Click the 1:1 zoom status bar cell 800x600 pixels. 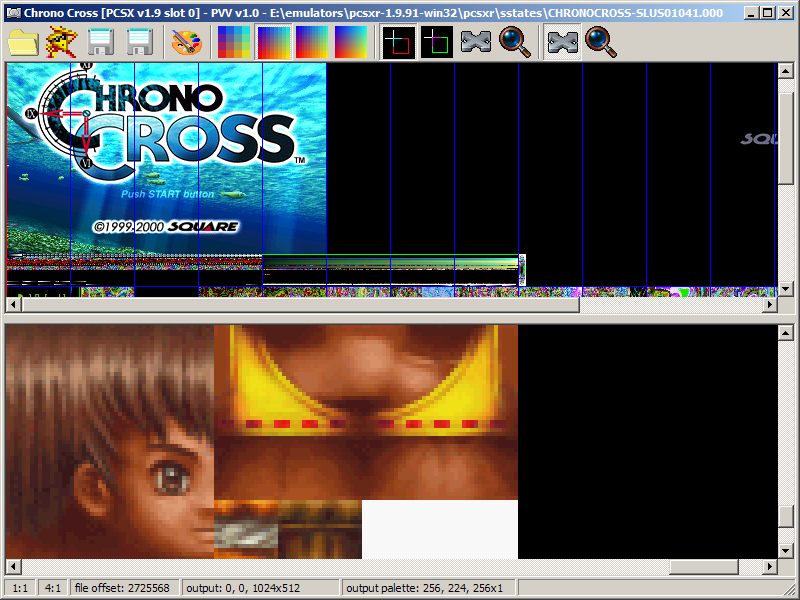(19, 588)
